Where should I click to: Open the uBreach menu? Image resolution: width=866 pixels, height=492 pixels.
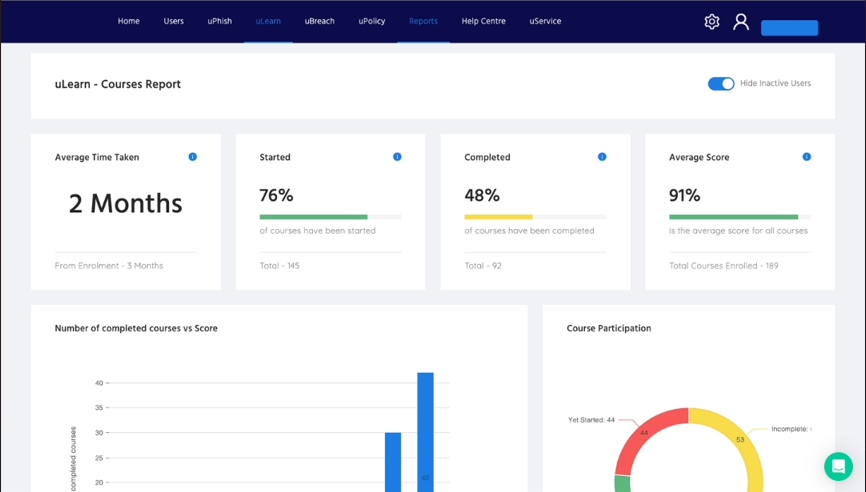tap(320, 21)
